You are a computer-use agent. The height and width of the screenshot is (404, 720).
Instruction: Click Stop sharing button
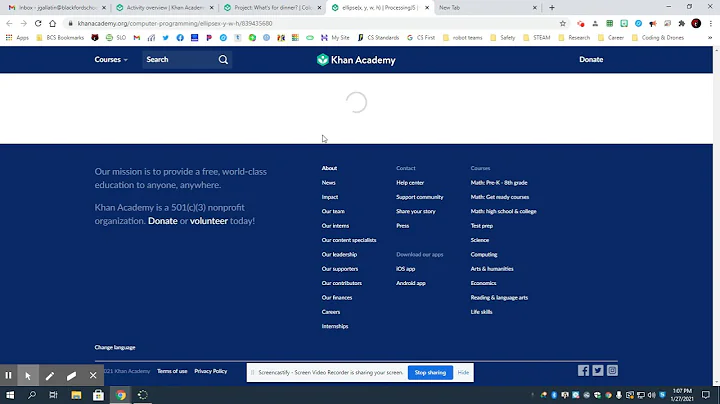coord(430,373)
